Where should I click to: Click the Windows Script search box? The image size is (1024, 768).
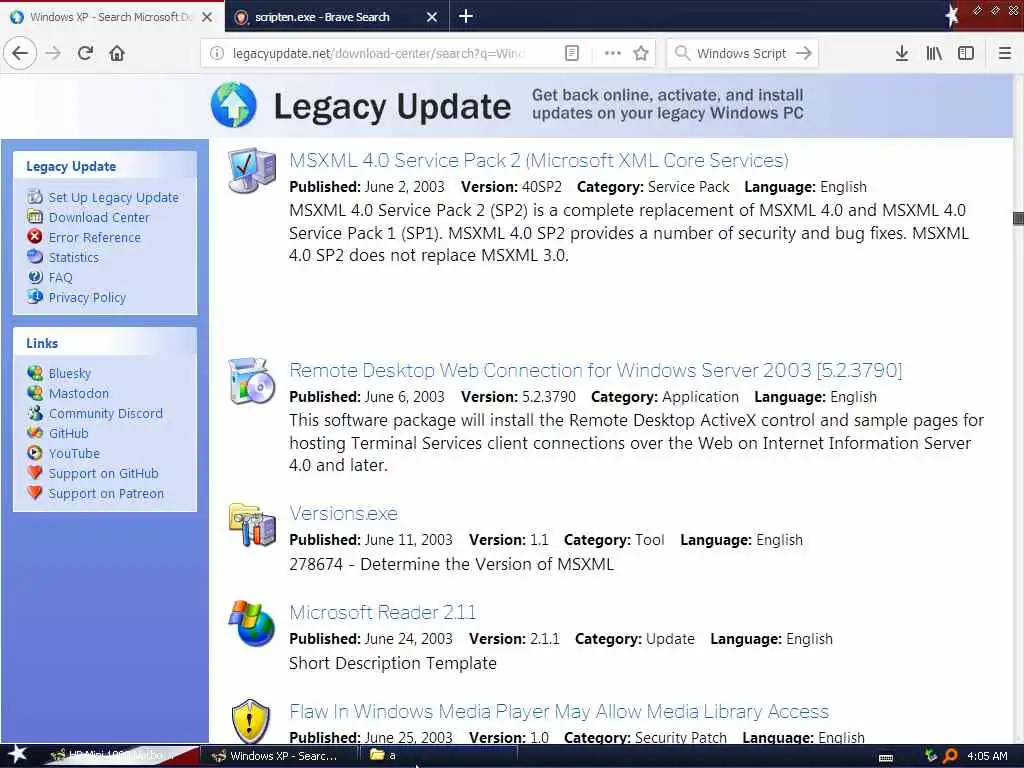tap(741, 54)
